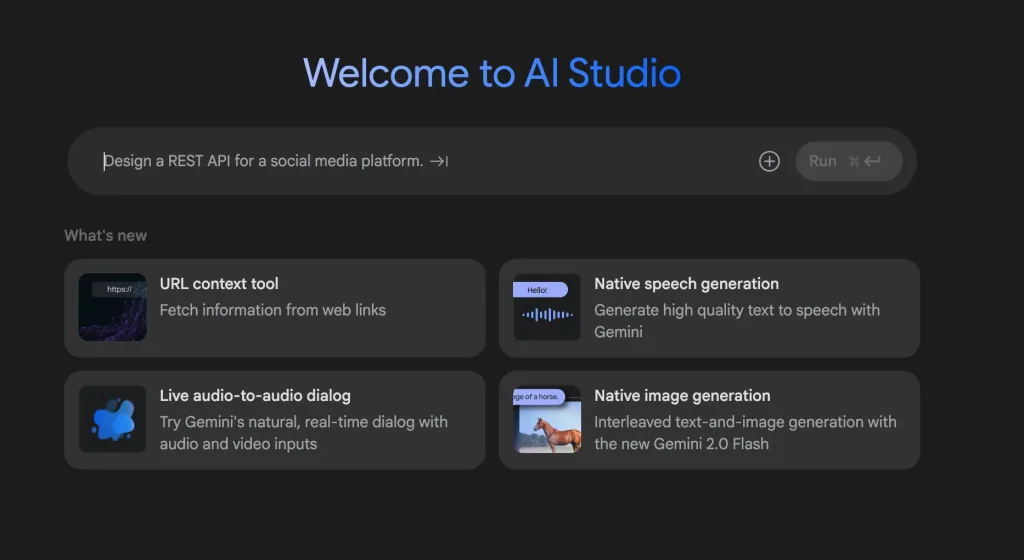Select the Live audio-to-audio dialog title
1024x560 pixels.
[255, 396]
